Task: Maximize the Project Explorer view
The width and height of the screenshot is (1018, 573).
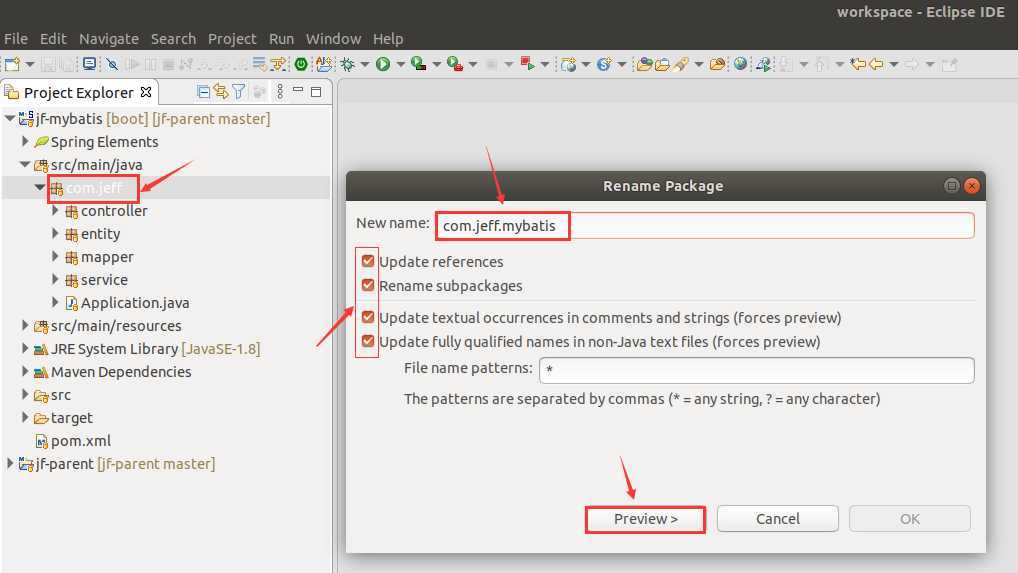Action: [316, 92]
